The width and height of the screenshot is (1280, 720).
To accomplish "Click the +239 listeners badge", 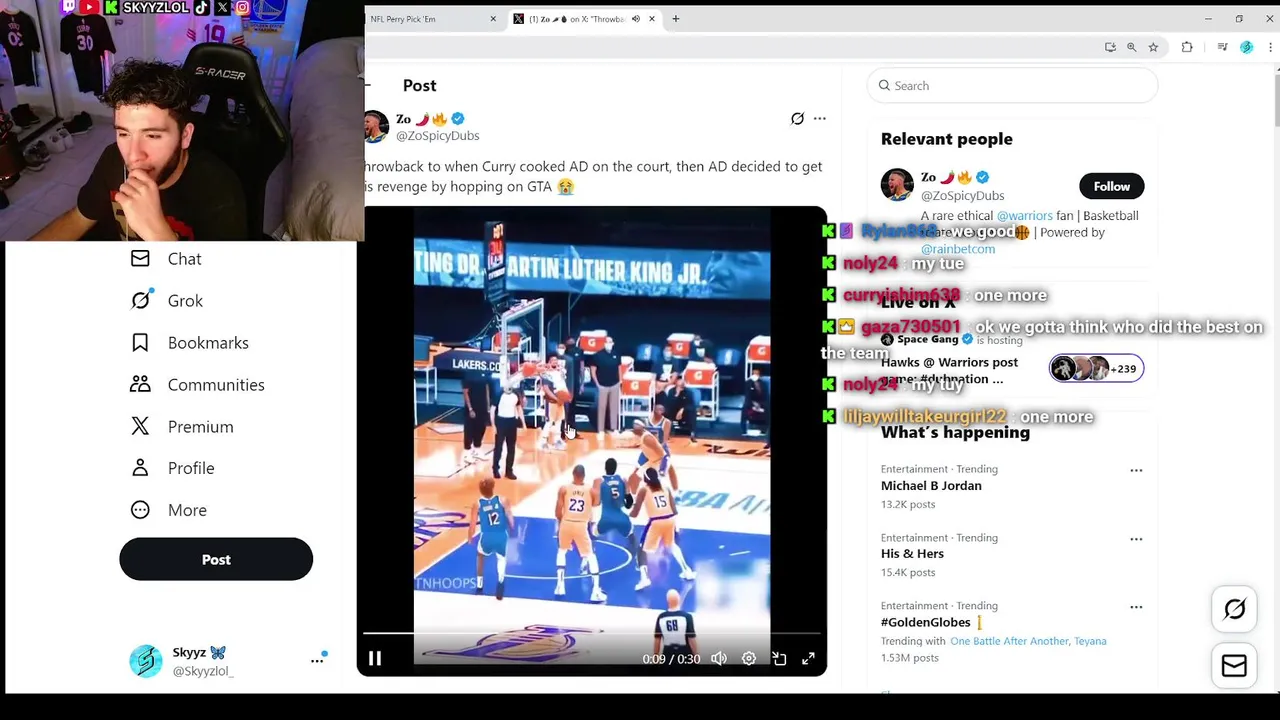I will [x=1096, y=369].
